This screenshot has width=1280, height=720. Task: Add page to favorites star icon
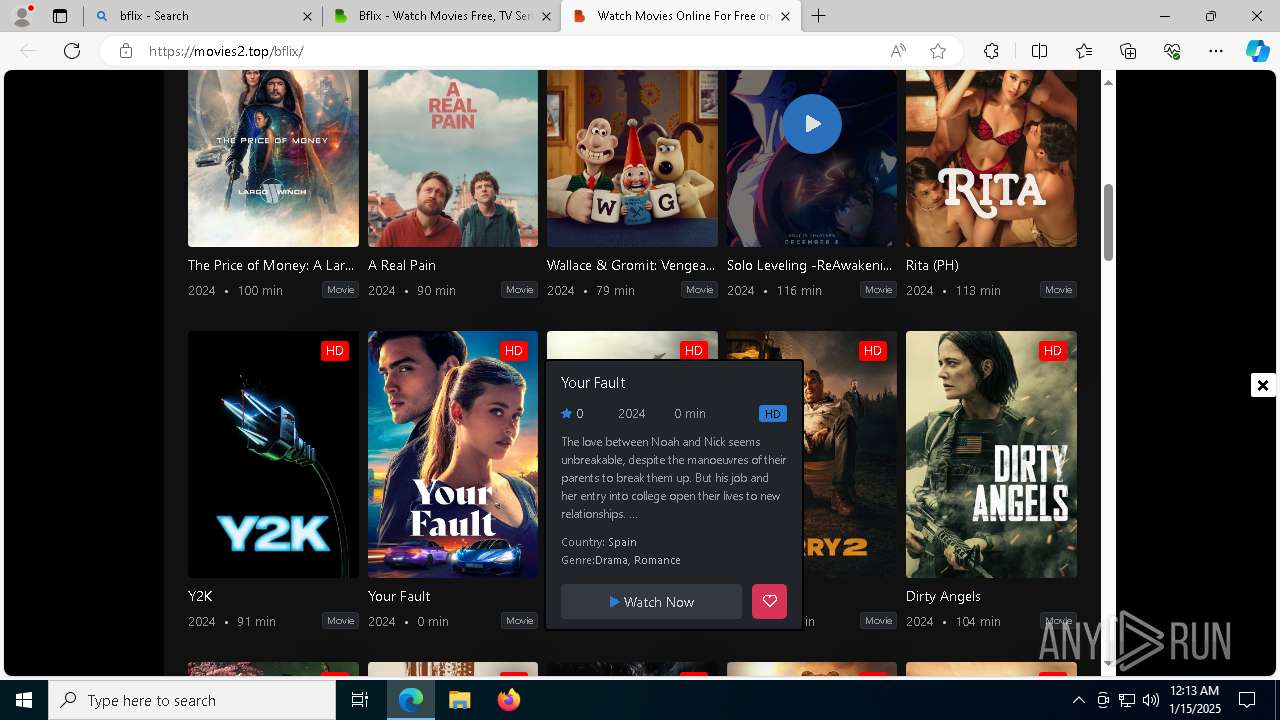(x=938, y=51)
